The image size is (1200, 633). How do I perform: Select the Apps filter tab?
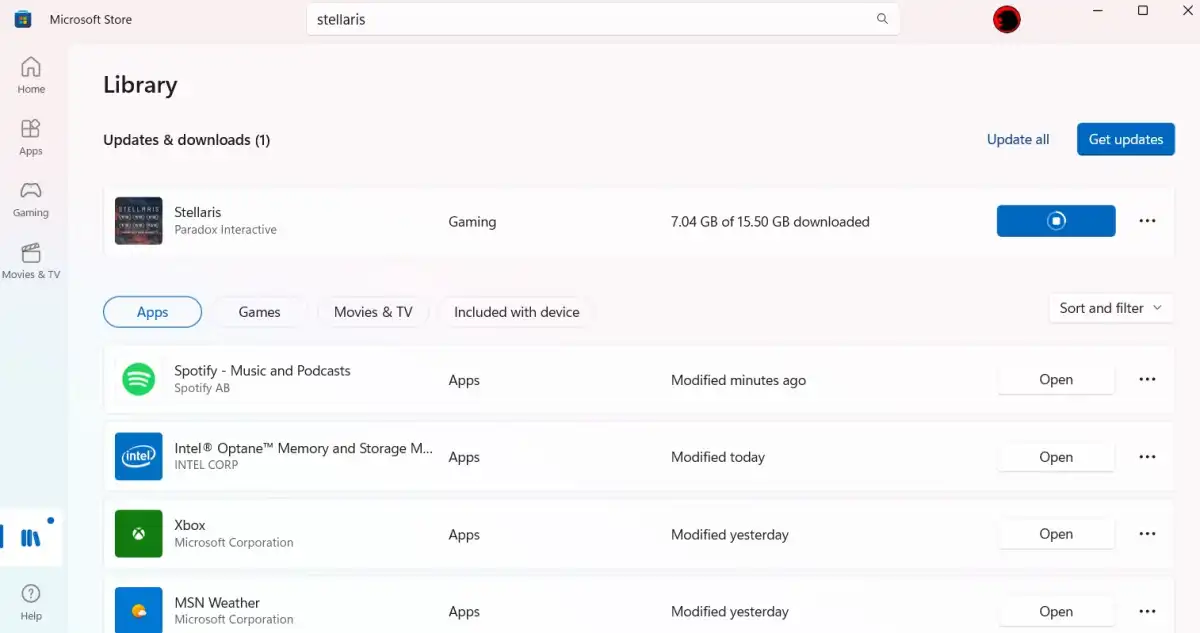click(x=152, y=312)
